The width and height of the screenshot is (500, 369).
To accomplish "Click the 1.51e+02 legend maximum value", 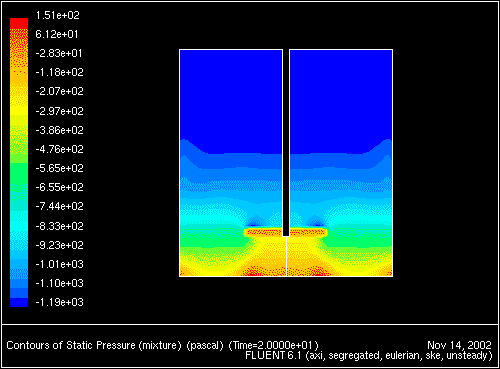I will [x=58, y=15].
